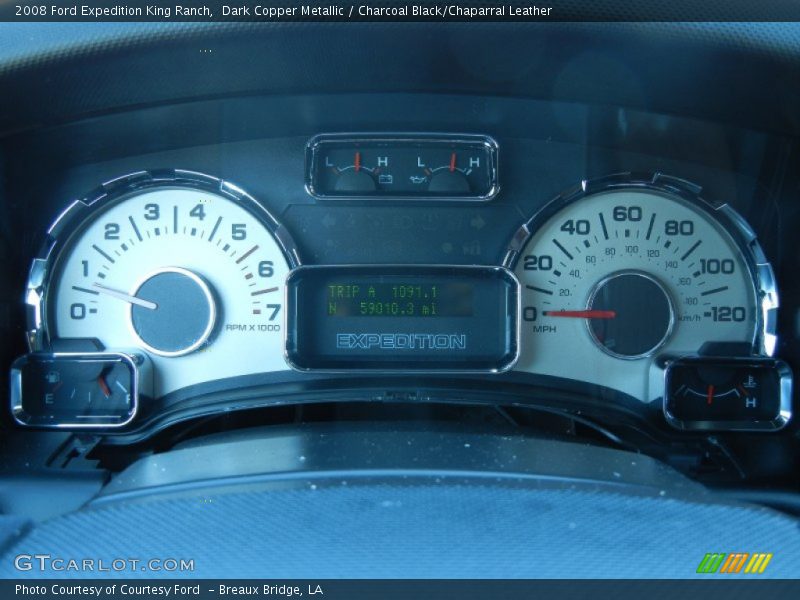
Task: Click the 0 on the tachometer
Action: [78, 311]
